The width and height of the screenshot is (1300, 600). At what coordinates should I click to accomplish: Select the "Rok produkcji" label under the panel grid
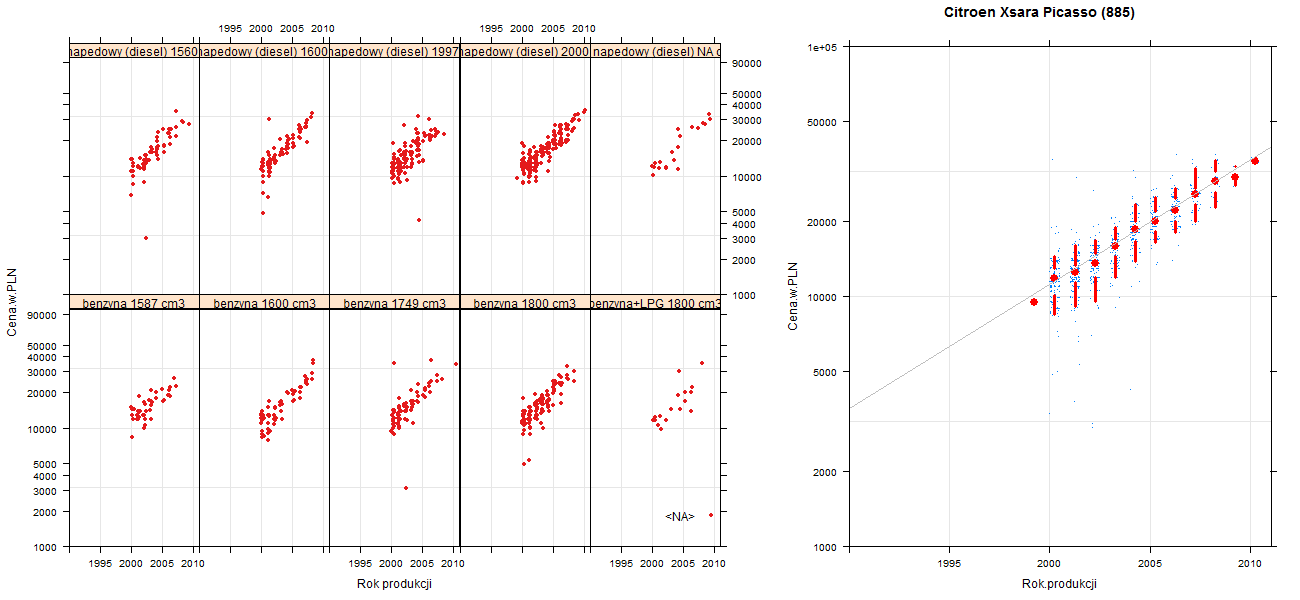point(394,584)
